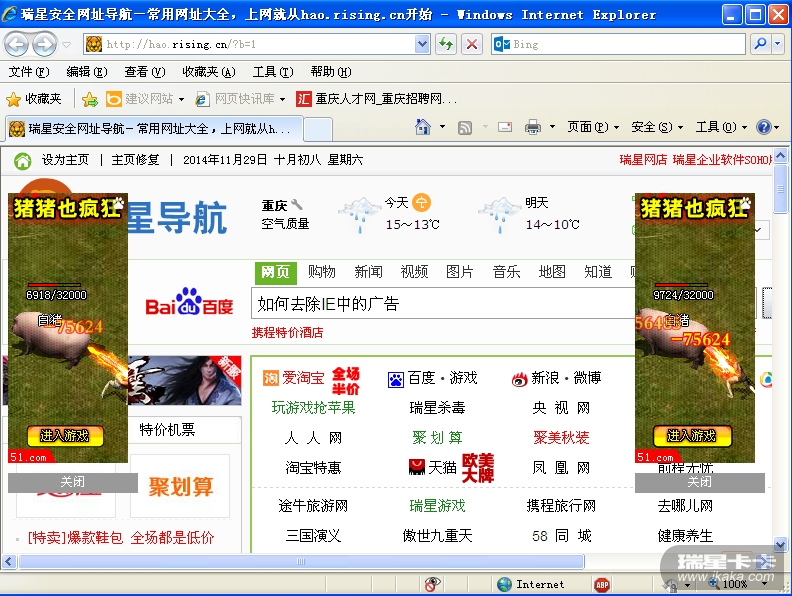Viewport: 792px width, 596px height.
Task: Open Favorites with the yellow star icon
Action: (x=14, y=99)
